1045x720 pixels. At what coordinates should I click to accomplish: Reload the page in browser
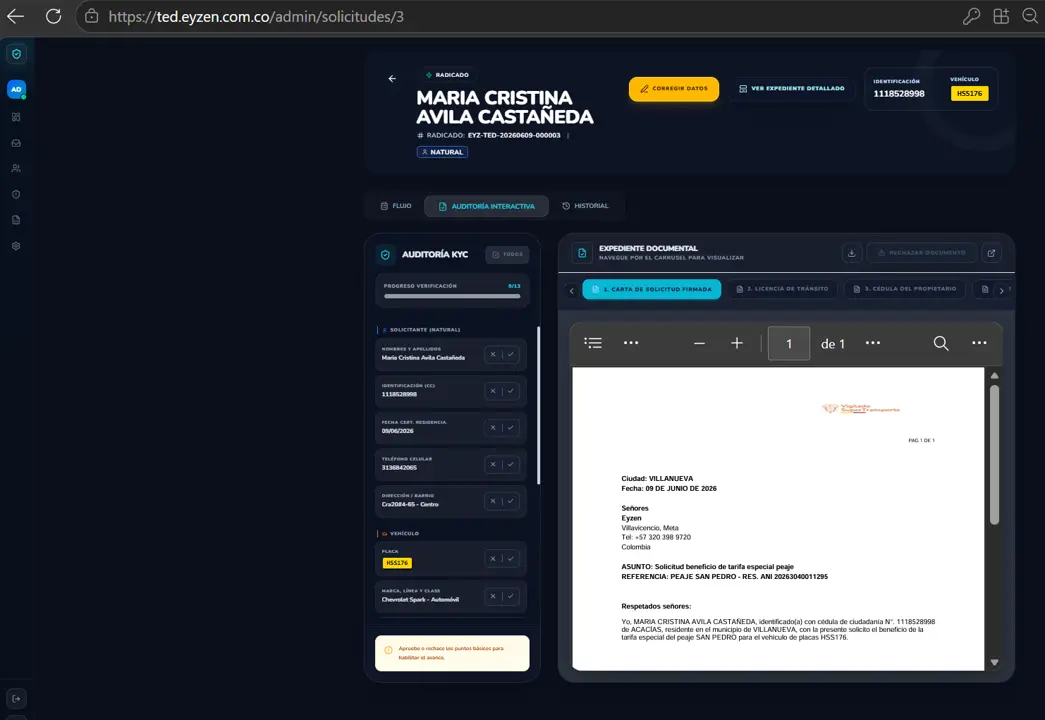pos(53,17)
